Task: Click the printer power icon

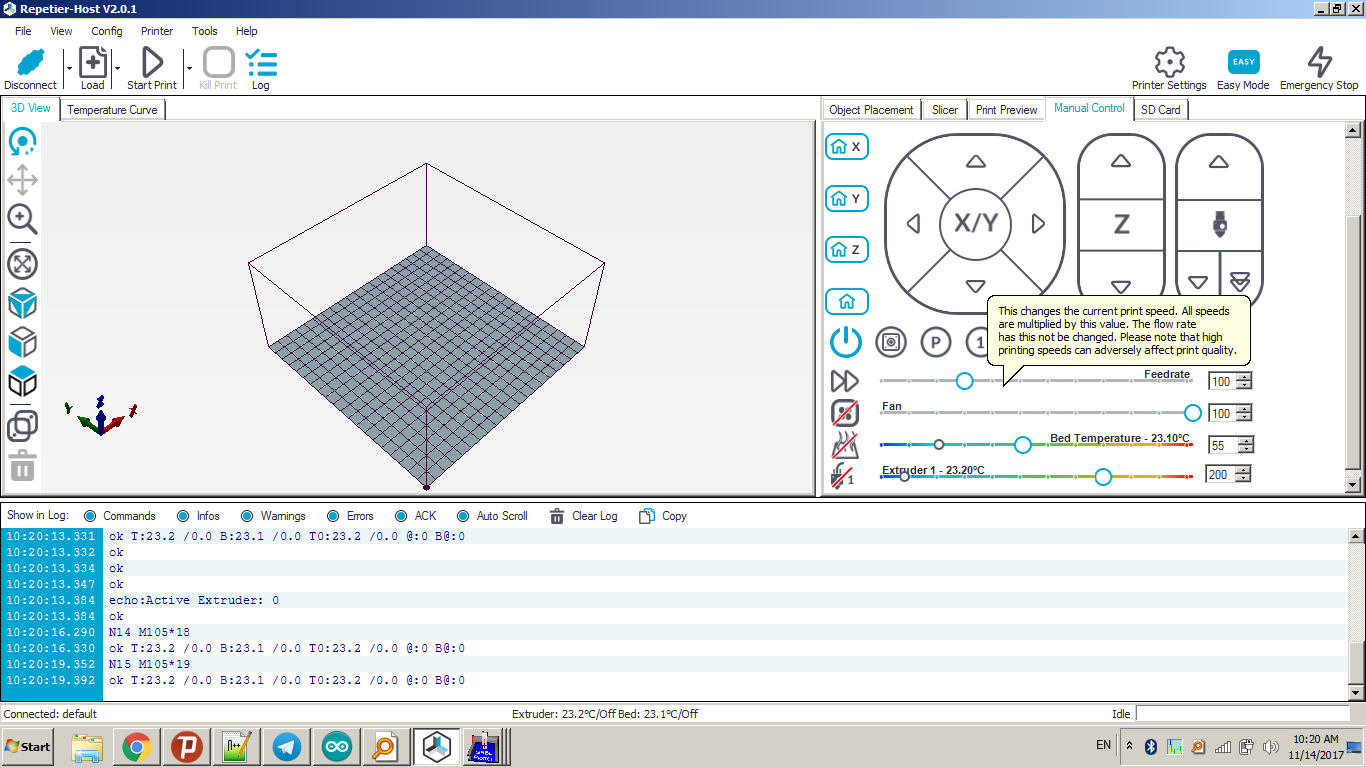Action: coord(845,342)
